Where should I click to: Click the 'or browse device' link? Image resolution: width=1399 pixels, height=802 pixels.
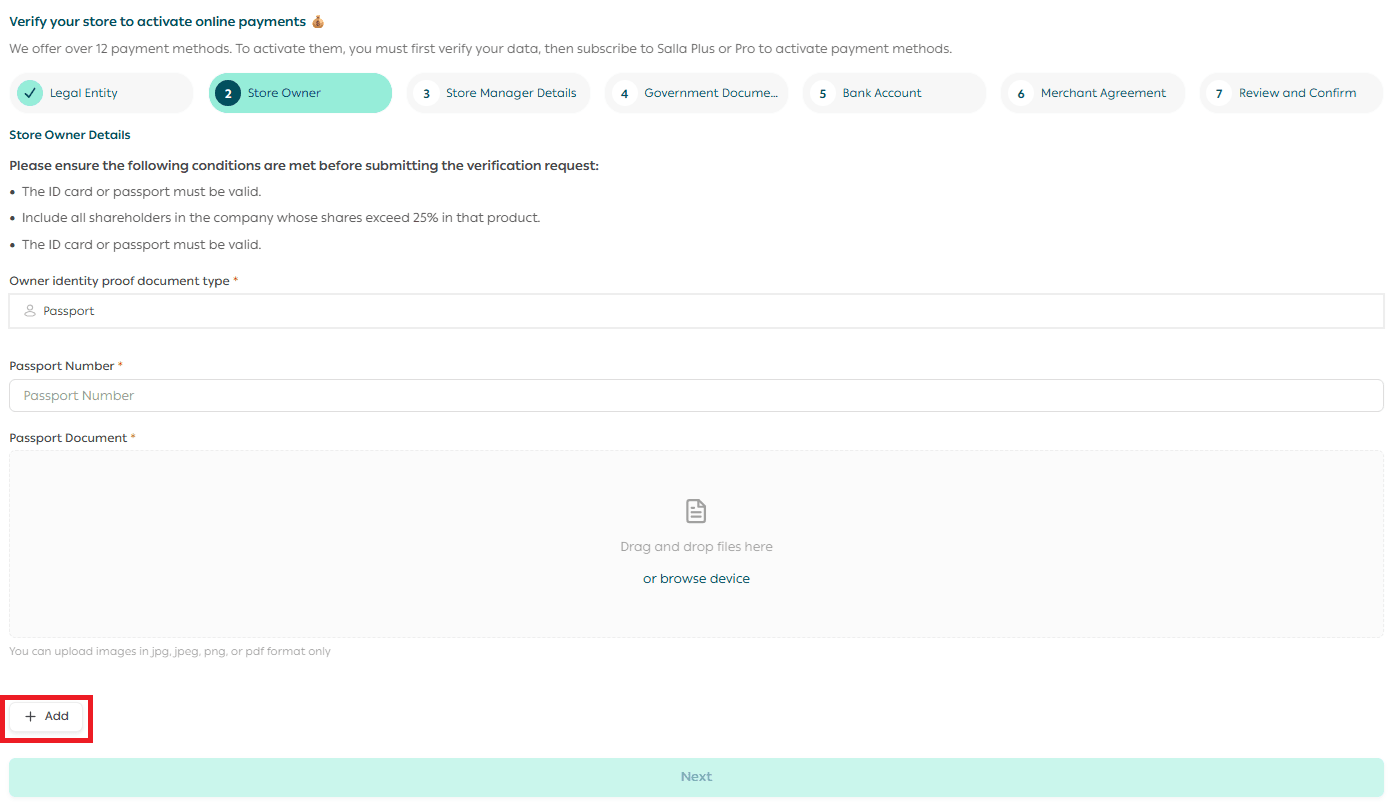point(696,579)
